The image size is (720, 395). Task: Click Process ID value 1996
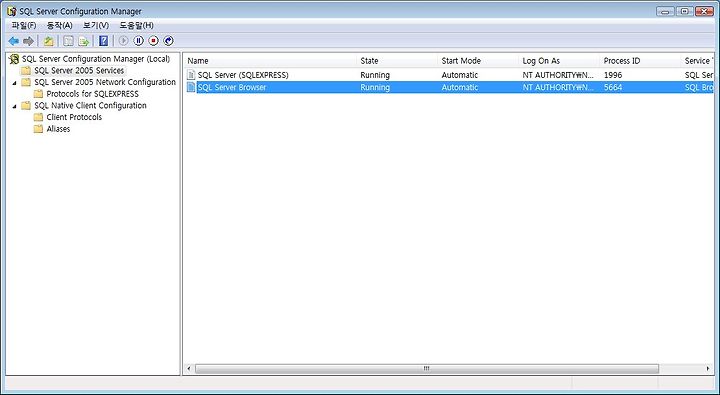(613, 75)
